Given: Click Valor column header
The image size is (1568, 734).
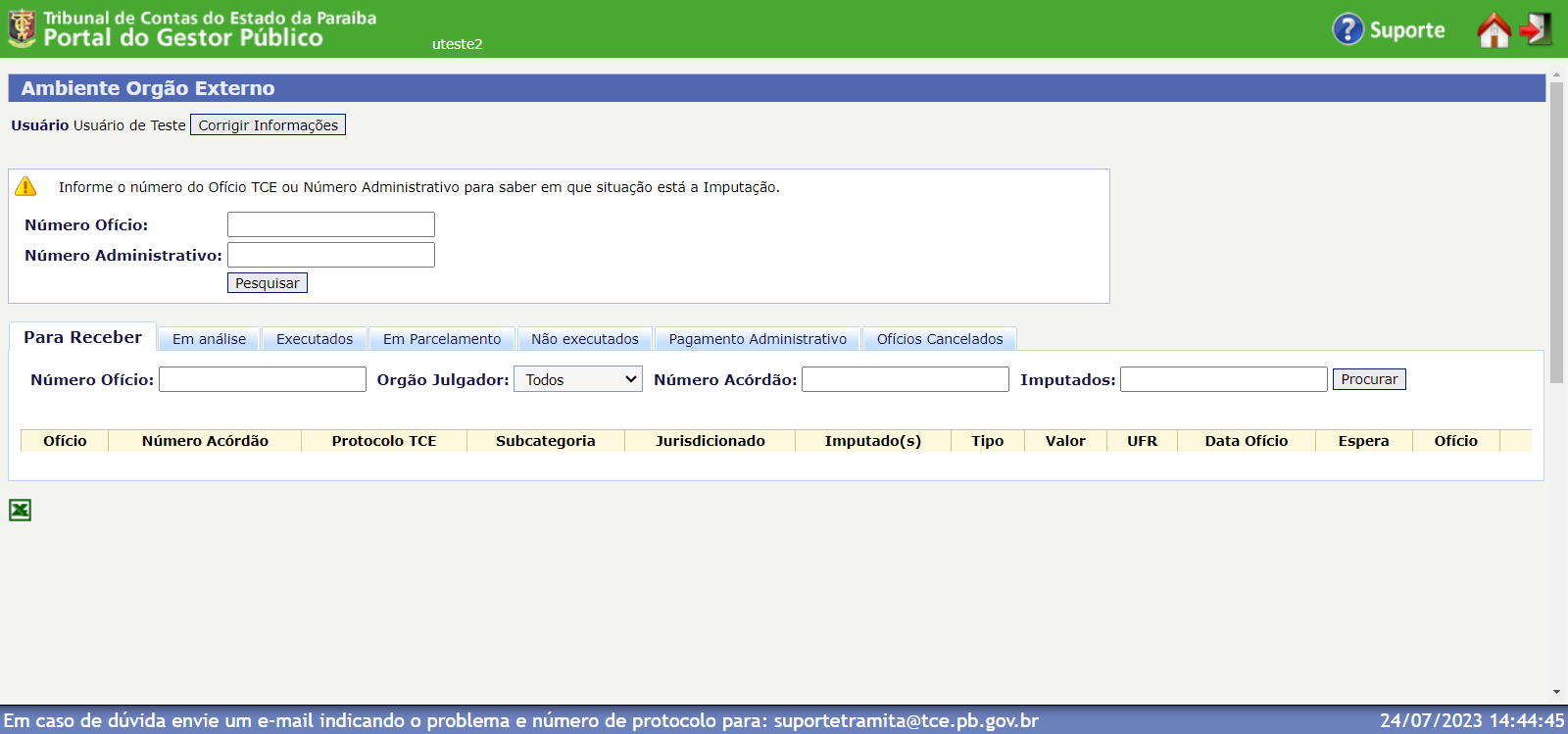Looking at the screenshot, I should coord(1065,441).
